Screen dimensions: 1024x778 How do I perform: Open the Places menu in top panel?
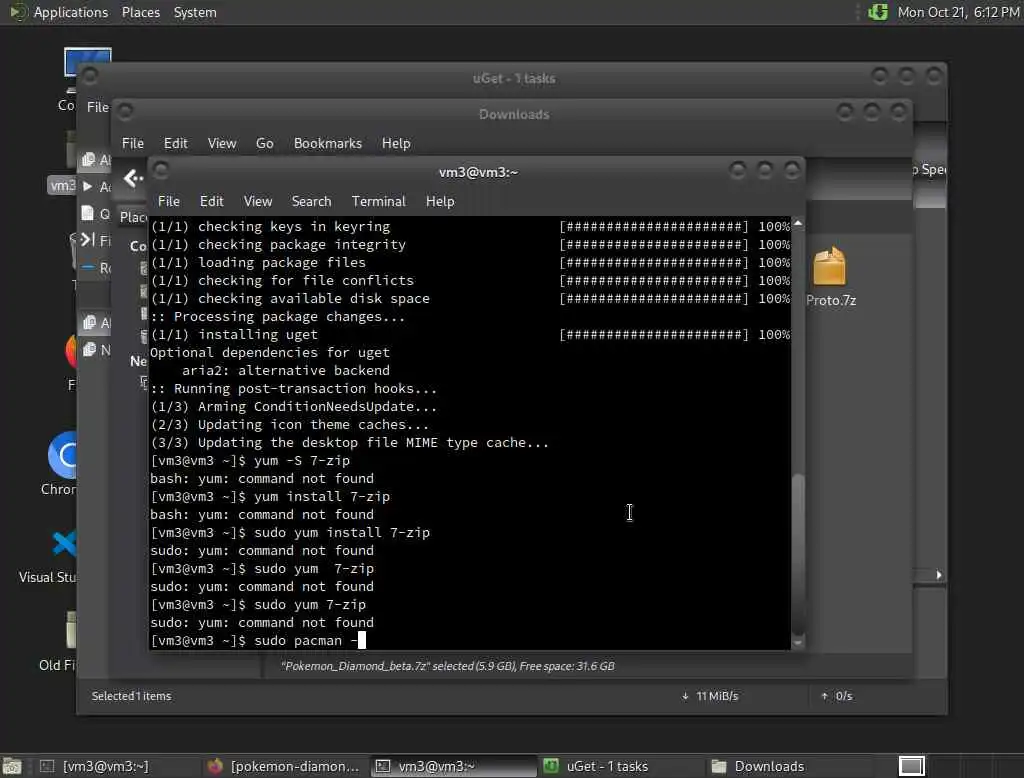(141, 12)
